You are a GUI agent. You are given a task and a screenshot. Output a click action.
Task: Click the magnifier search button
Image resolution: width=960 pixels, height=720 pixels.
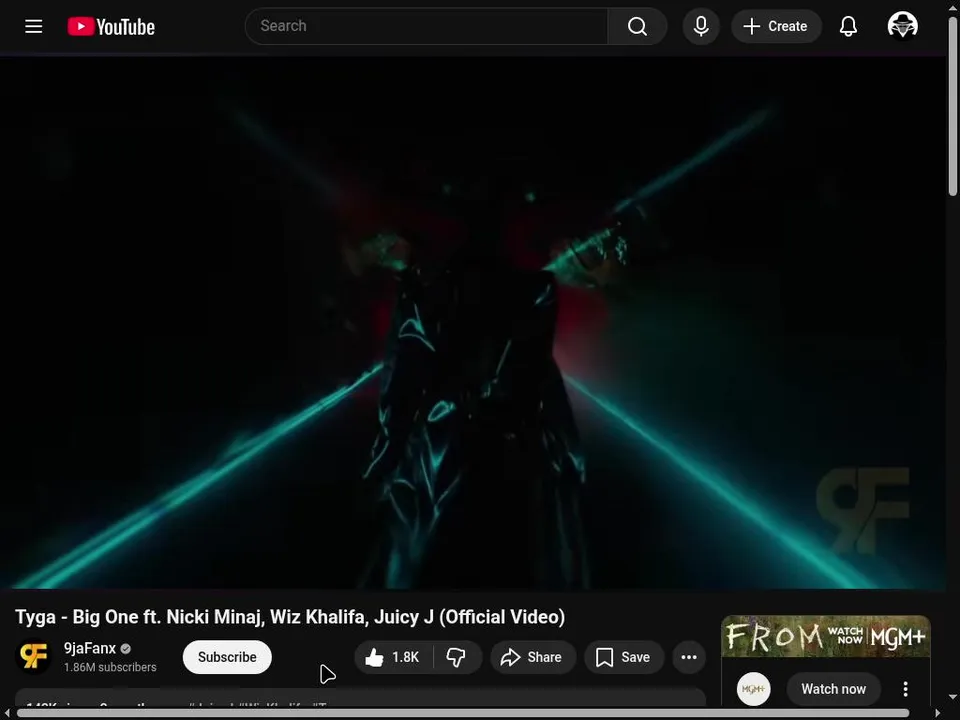click(637, 26)
